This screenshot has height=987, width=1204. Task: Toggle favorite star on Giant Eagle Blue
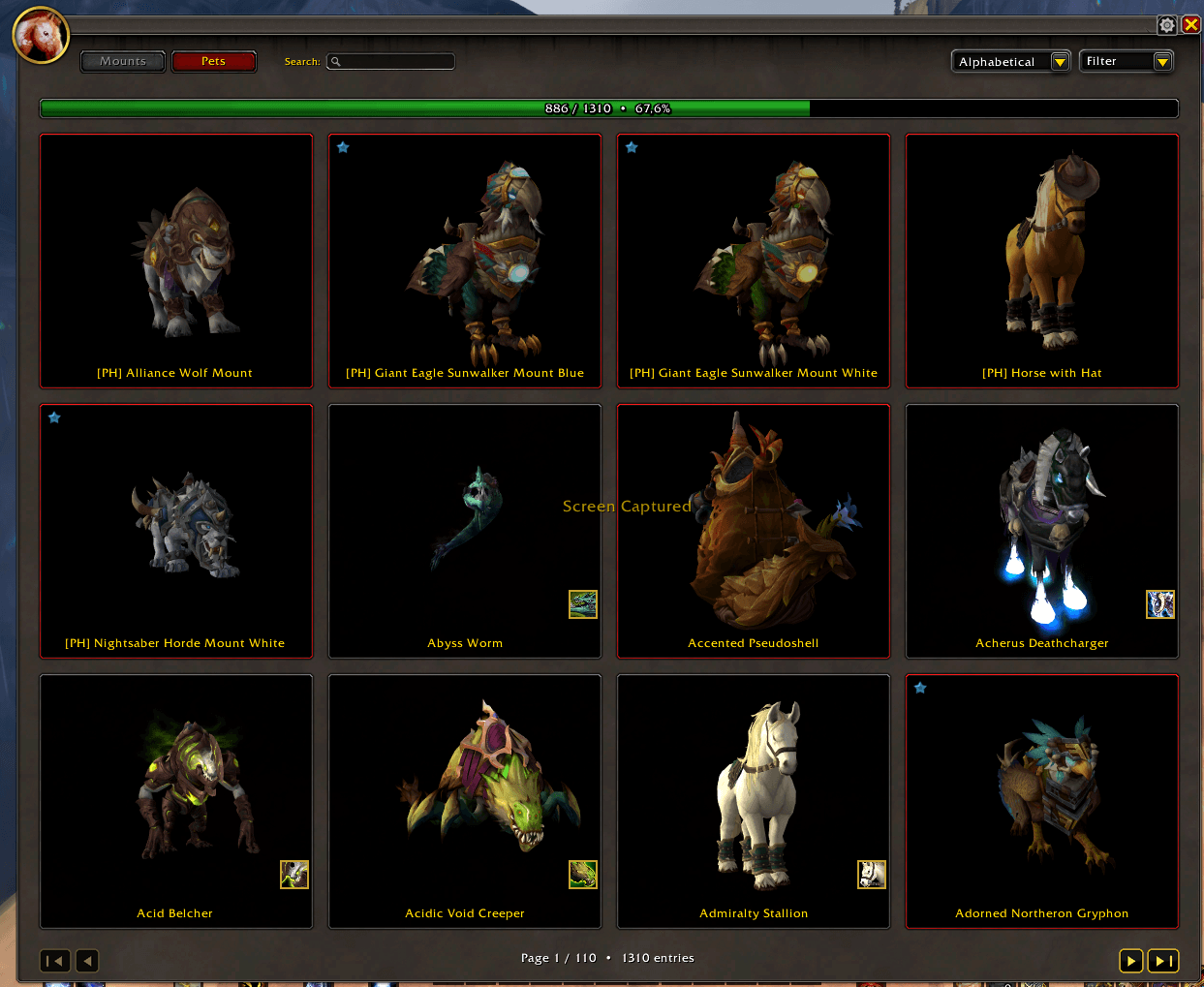coord(343,147)
